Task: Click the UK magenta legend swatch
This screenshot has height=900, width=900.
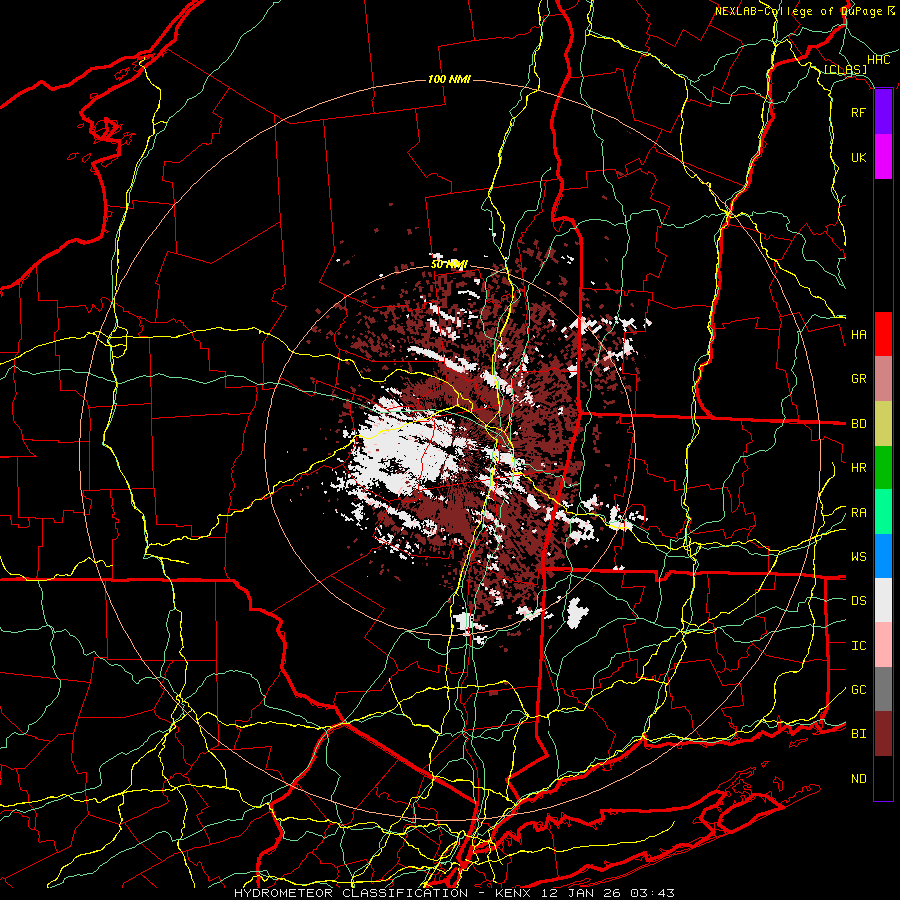Action: coord(883,157)
